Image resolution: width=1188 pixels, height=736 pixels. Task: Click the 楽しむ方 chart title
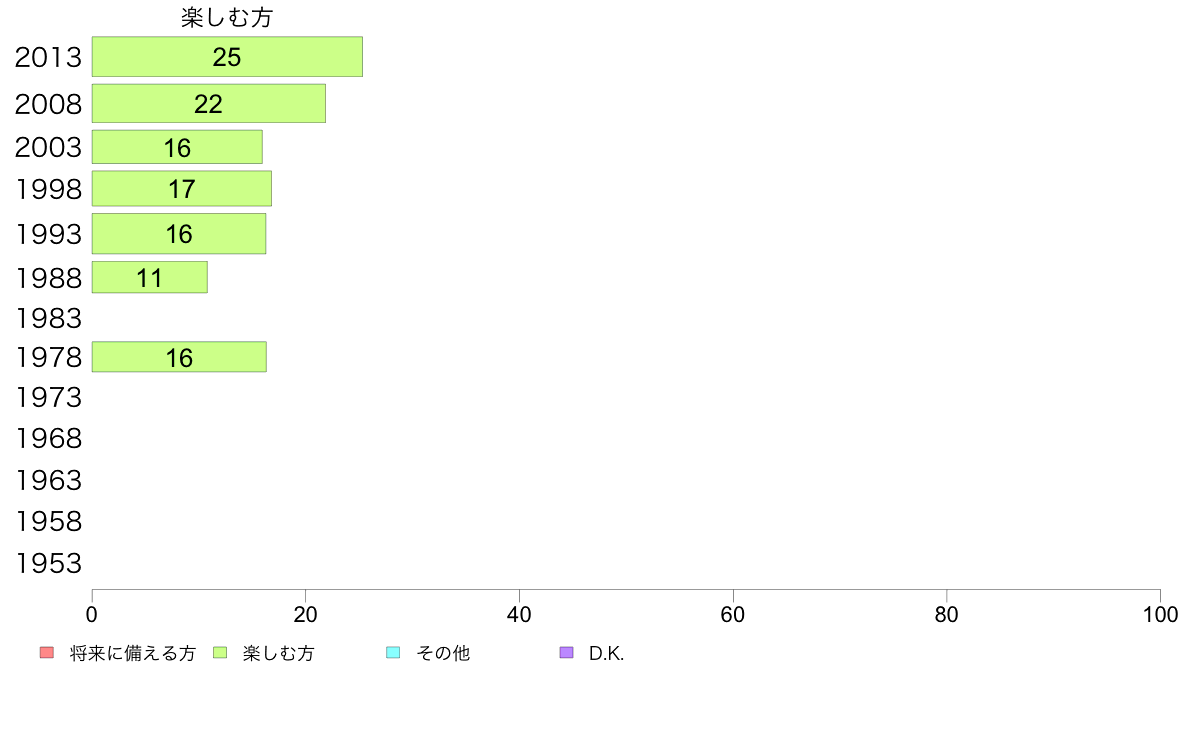(x=227, y=17)
